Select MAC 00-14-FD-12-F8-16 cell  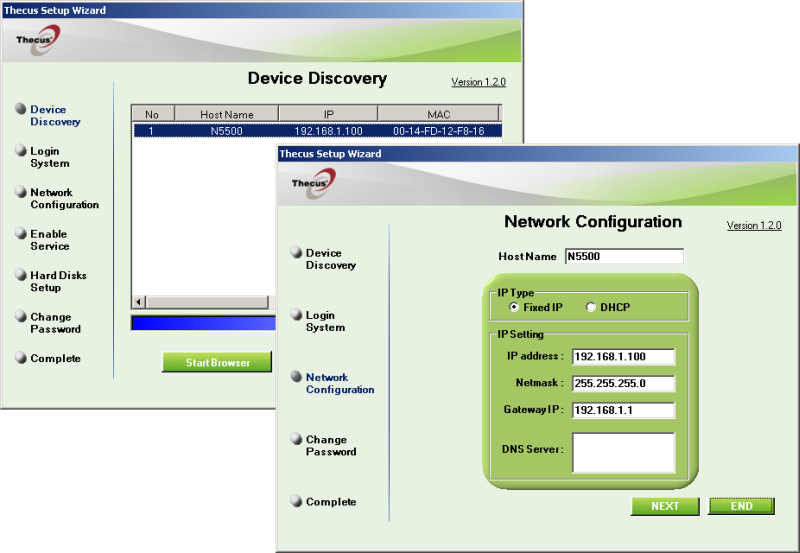pos(439,131)
